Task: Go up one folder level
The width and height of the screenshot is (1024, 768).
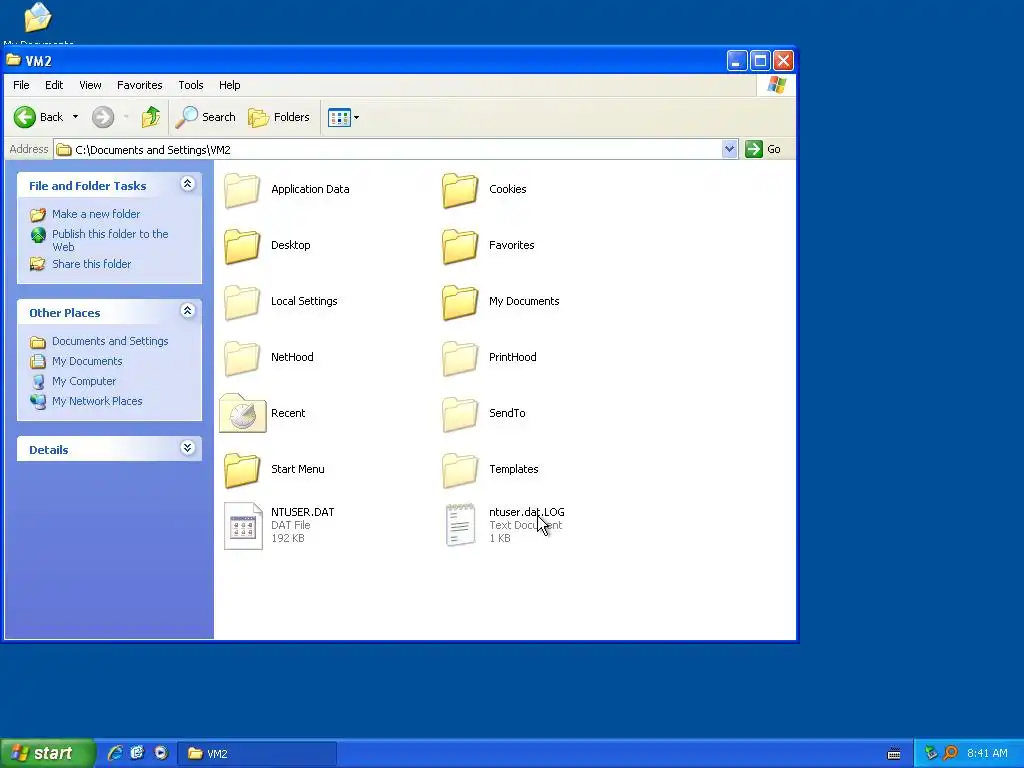Action: 151,118
